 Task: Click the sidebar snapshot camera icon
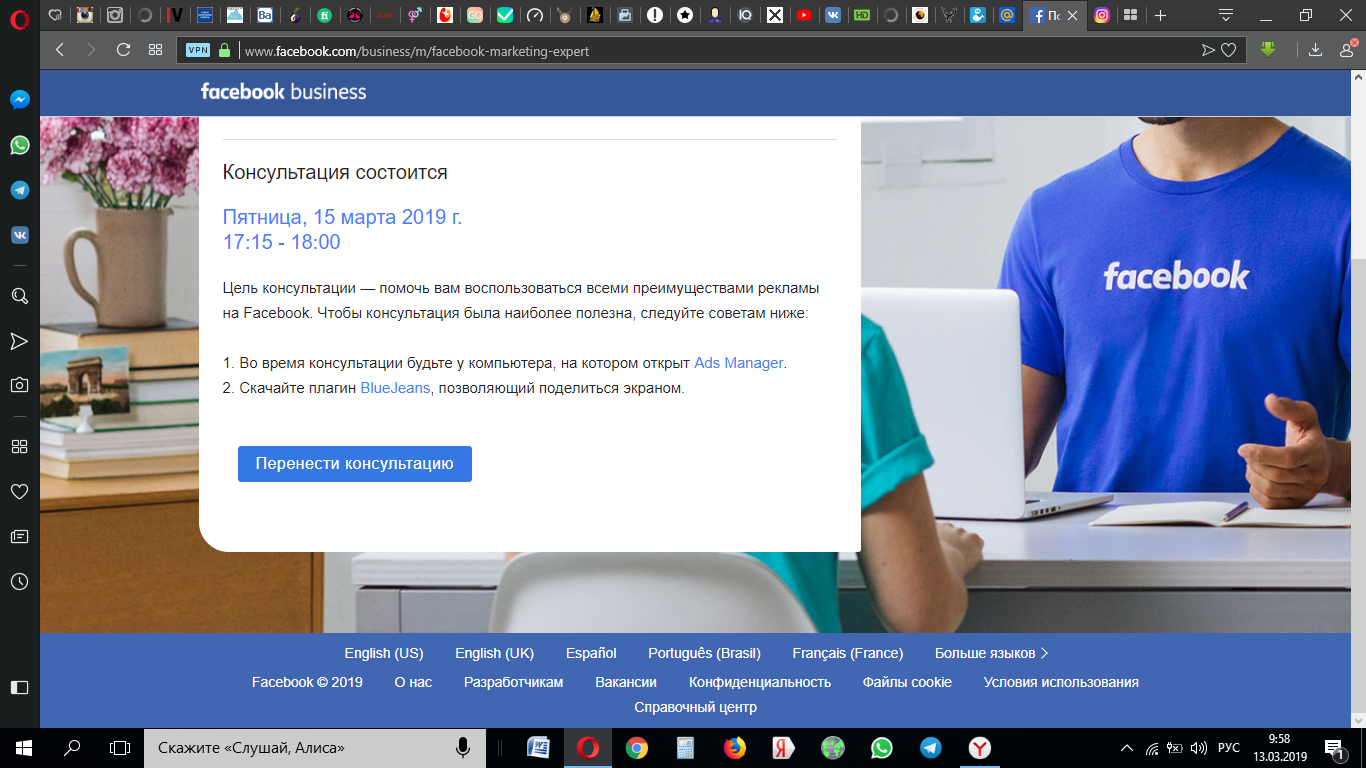[x=19, y=385]
